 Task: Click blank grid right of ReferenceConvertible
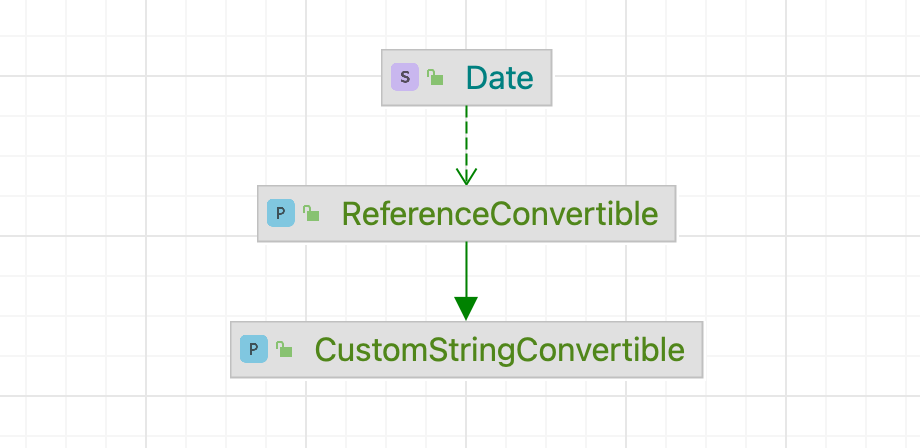800,213
